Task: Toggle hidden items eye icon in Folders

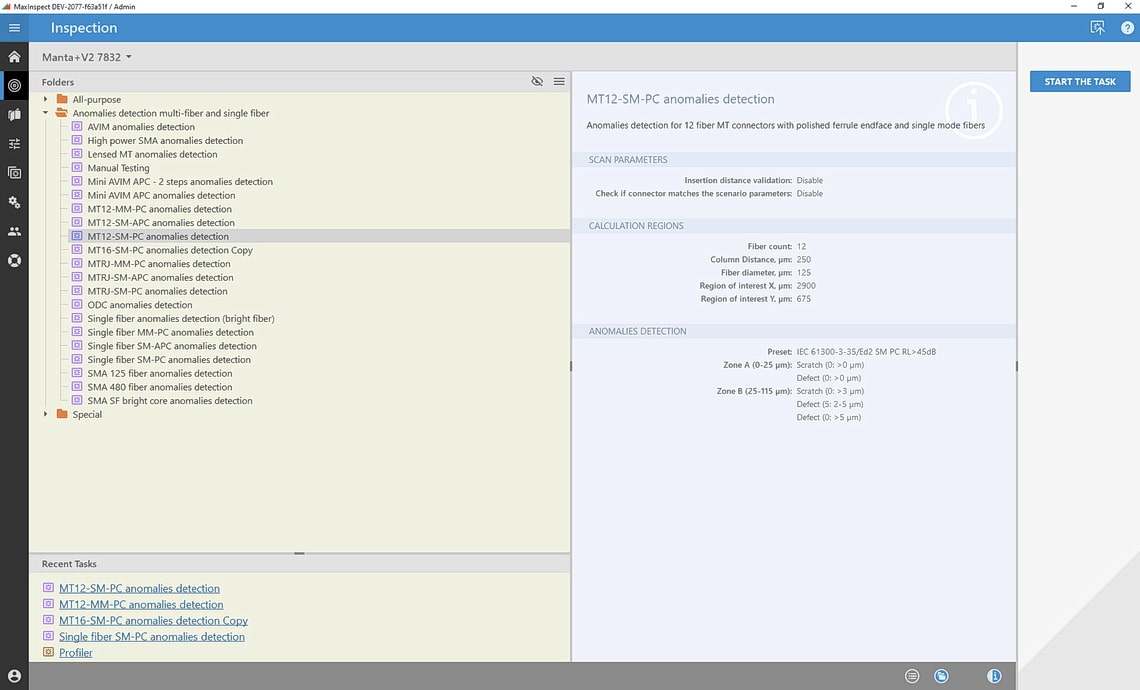Action: [x=537, y=81]
